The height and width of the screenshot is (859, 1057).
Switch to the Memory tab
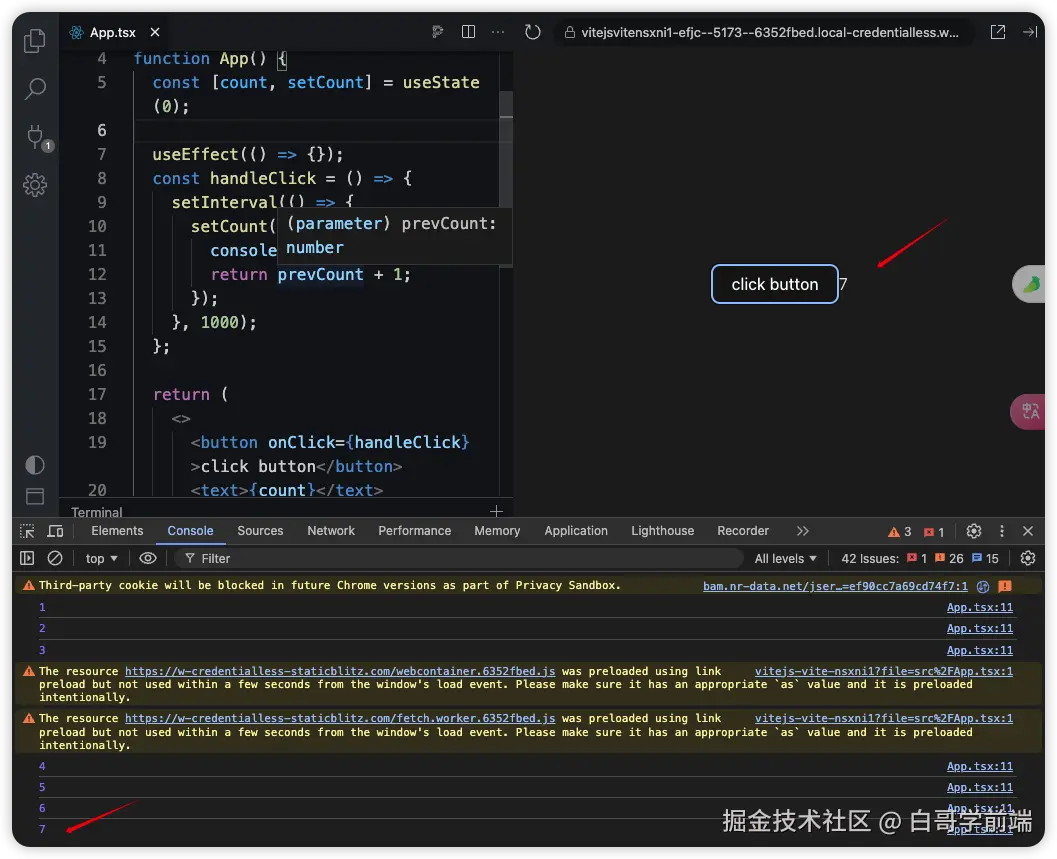pyautogui.click(x=497, y=531)
